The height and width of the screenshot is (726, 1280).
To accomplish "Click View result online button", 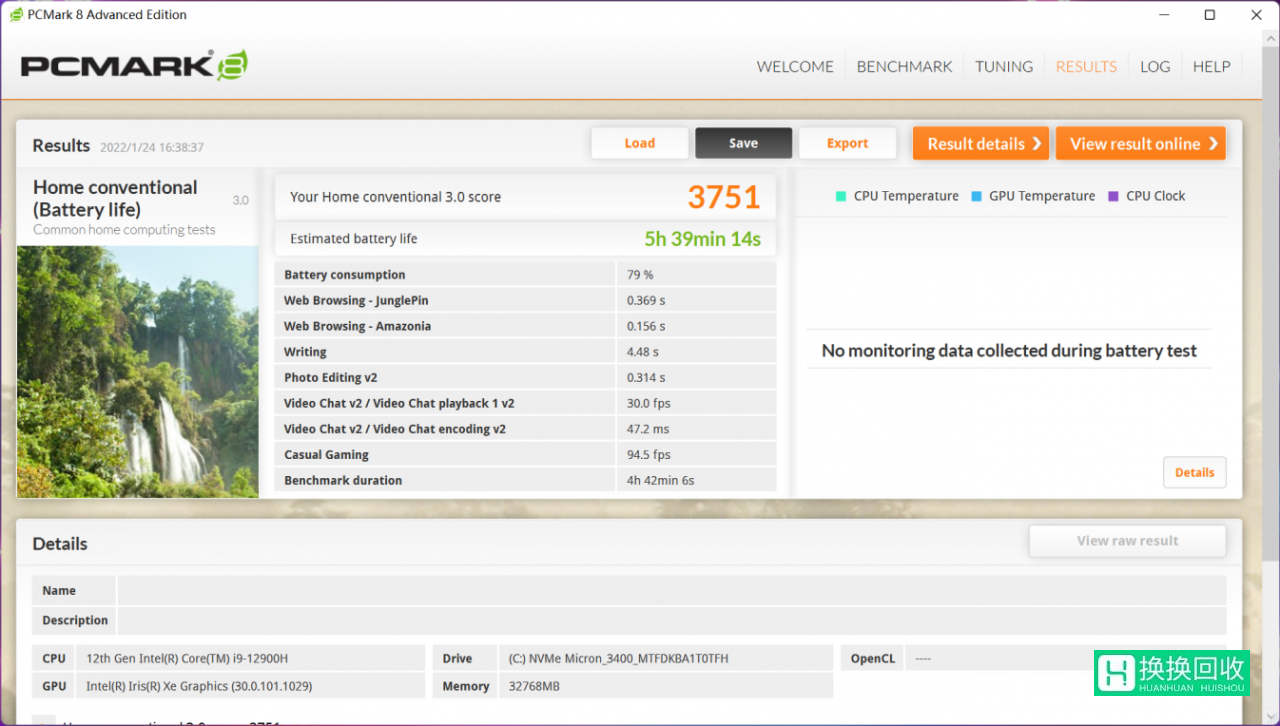I will click(1141, 143).
